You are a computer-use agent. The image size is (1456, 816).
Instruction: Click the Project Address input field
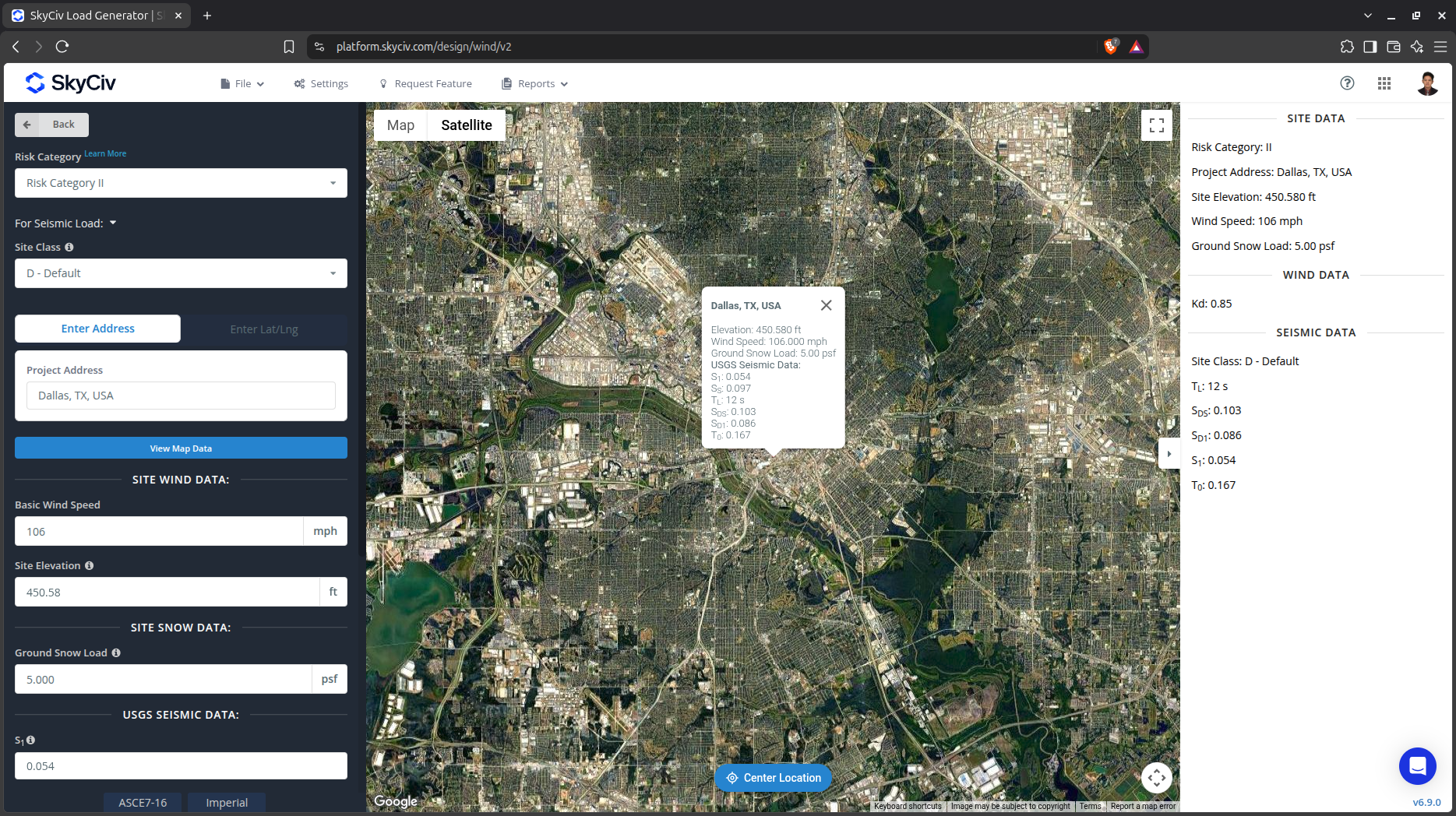click(181, 396)
